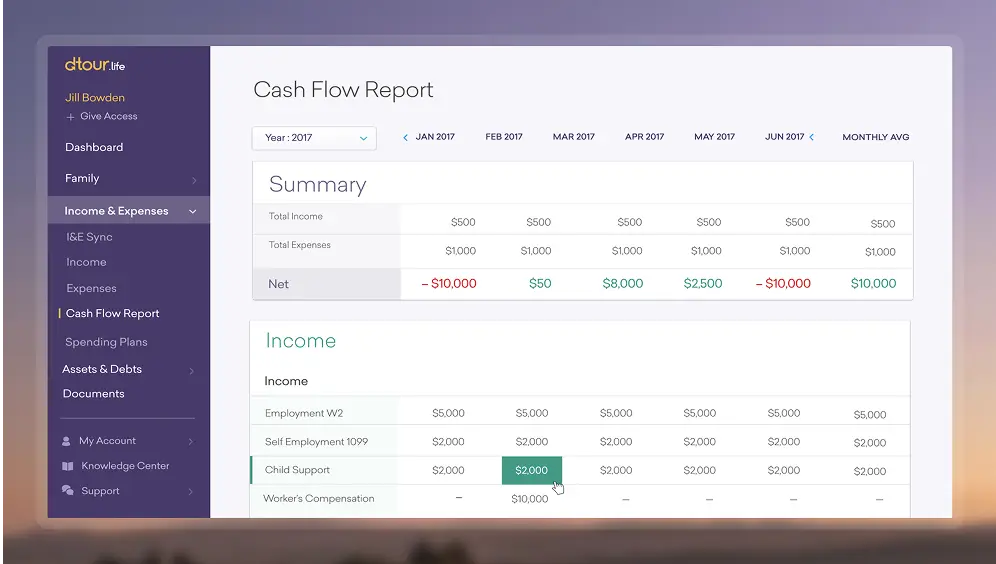The width and height of the screenshot is (996, 564).
Task: Click Give Access link
Action: tap(109, 116)
